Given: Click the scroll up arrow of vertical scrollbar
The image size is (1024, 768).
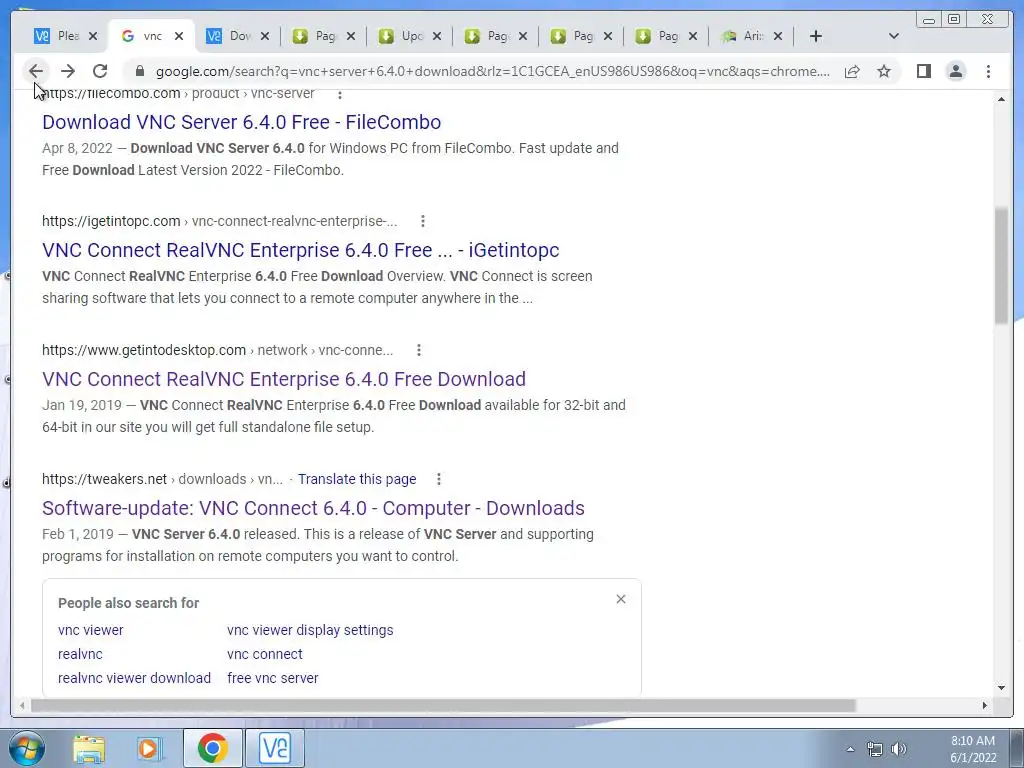Looking at the screenshot, I should 1001,99.
